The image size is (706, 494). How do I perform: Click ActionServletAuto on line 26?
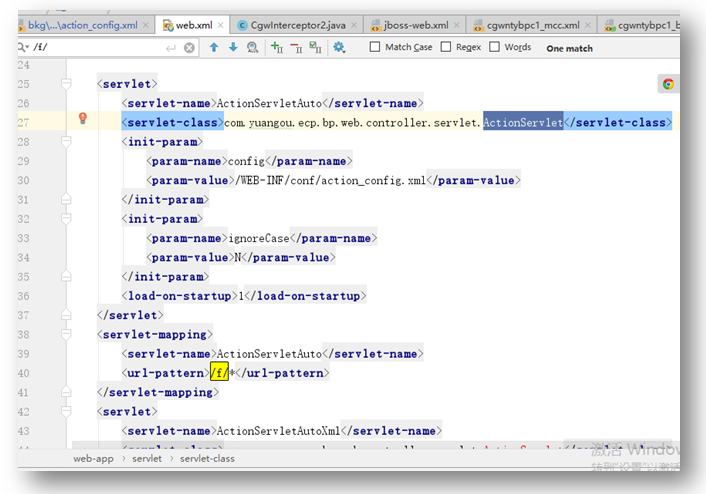point(269,103)
